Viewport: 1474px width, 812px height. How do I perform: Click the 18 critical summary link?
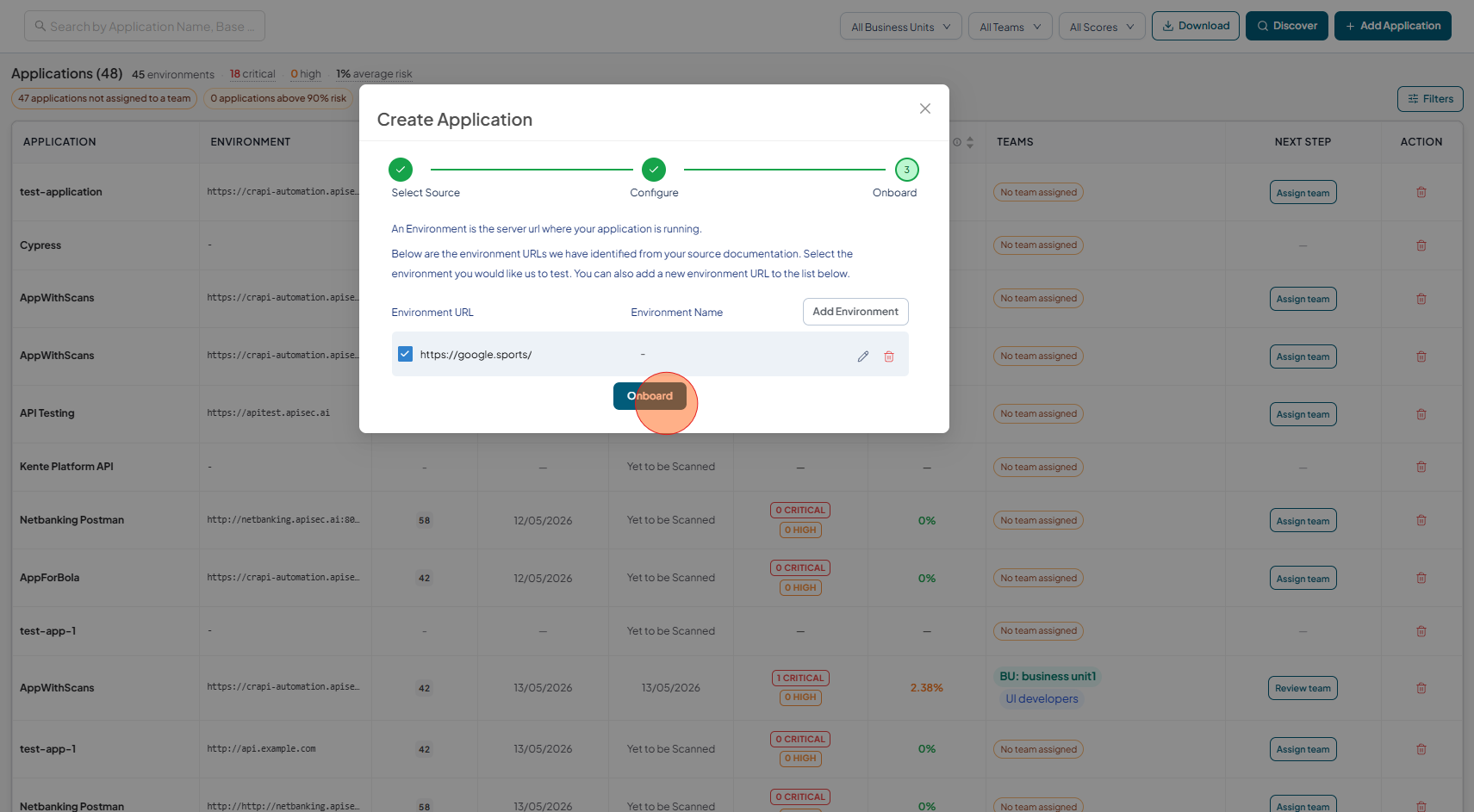coord(252,74)
